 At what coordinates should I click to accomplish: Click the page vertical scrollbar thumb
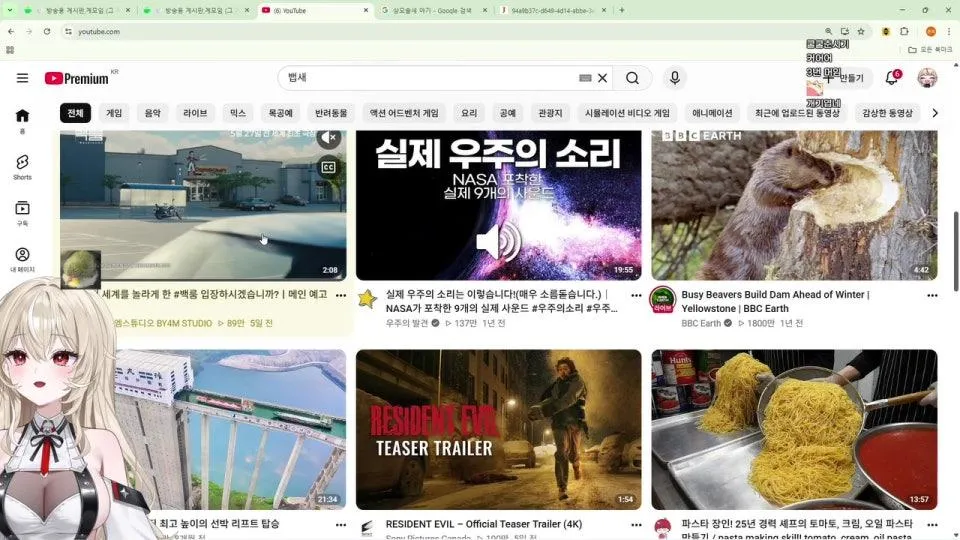click(x=956, y=251)
